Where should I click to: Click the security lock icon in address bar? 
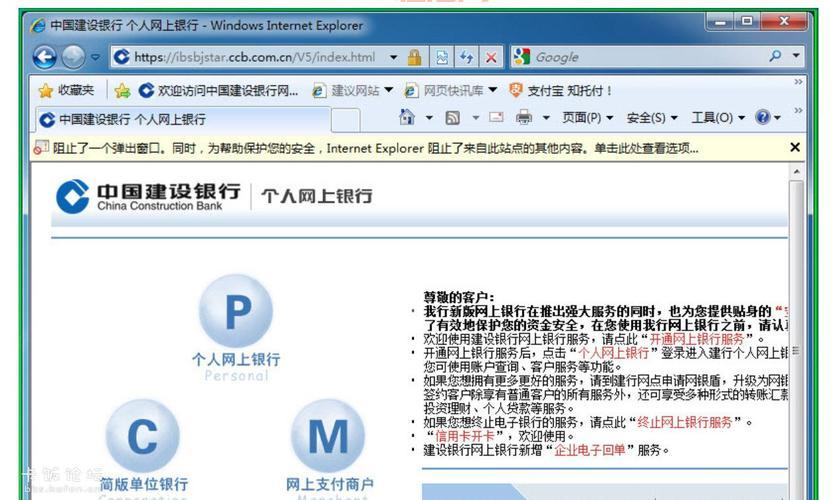click(414, 57)
